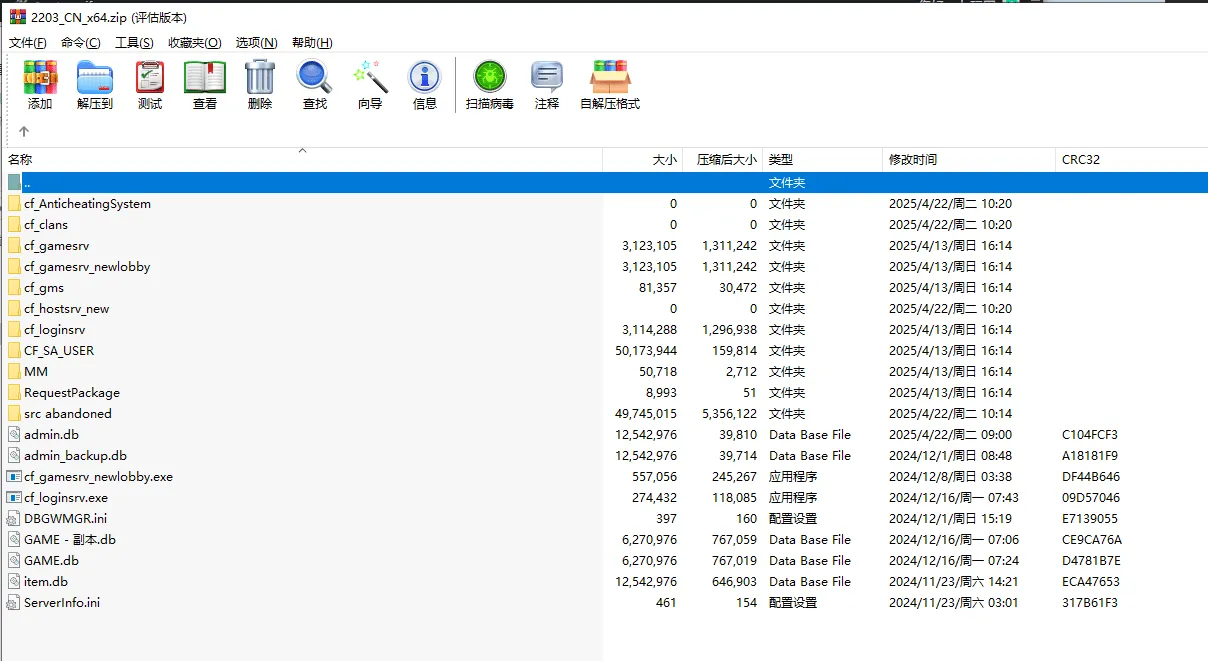
Task: Sort by the CRC32 column header
Action: [1131, 159]
